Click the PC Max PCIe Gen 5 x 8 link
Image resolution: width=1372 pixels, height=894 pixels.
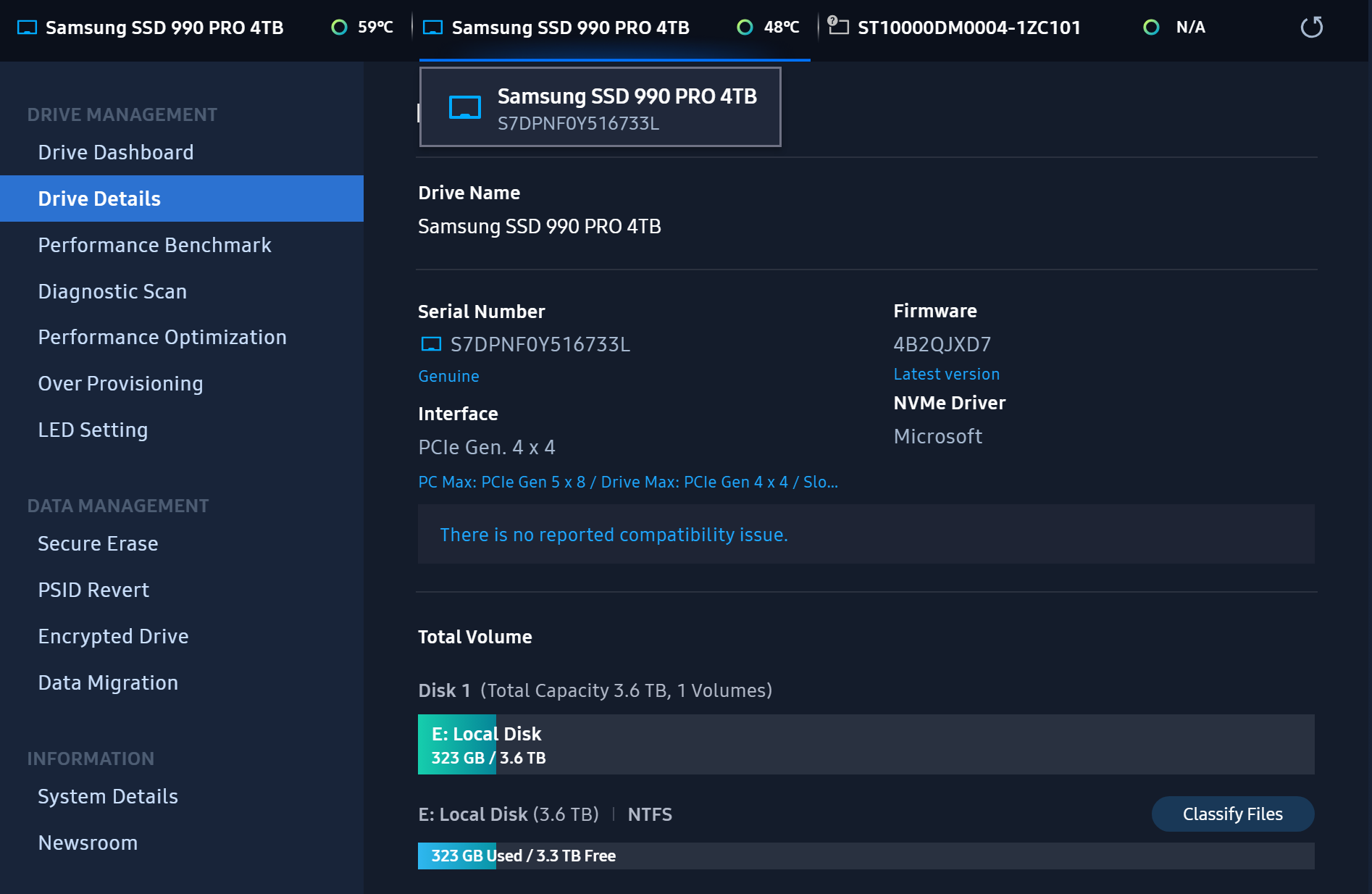coord(628,482)
